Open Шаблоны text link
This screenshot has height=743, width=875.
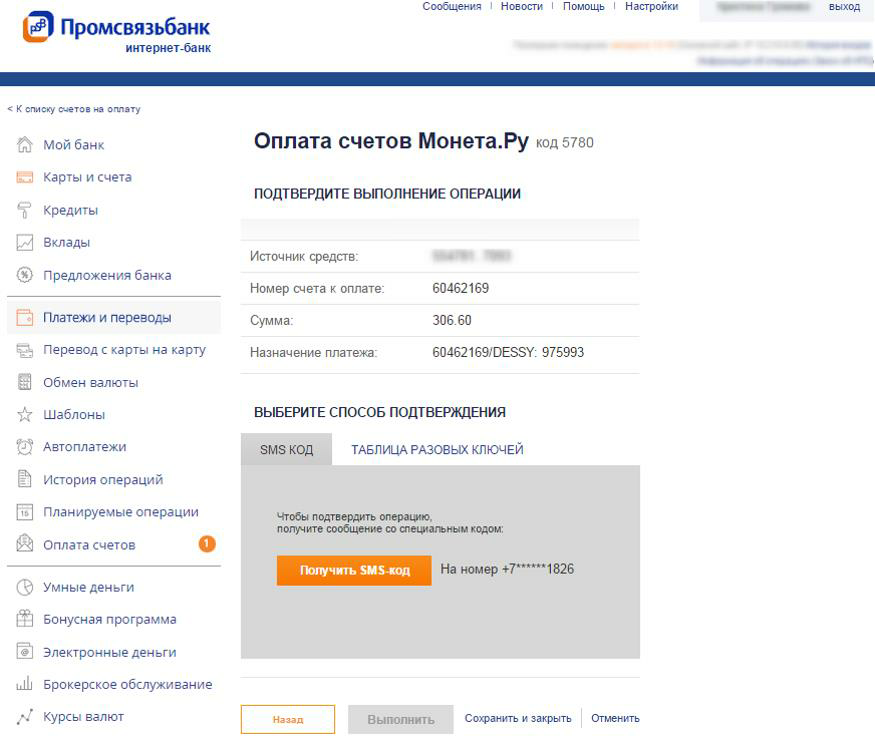click(74, 415)
